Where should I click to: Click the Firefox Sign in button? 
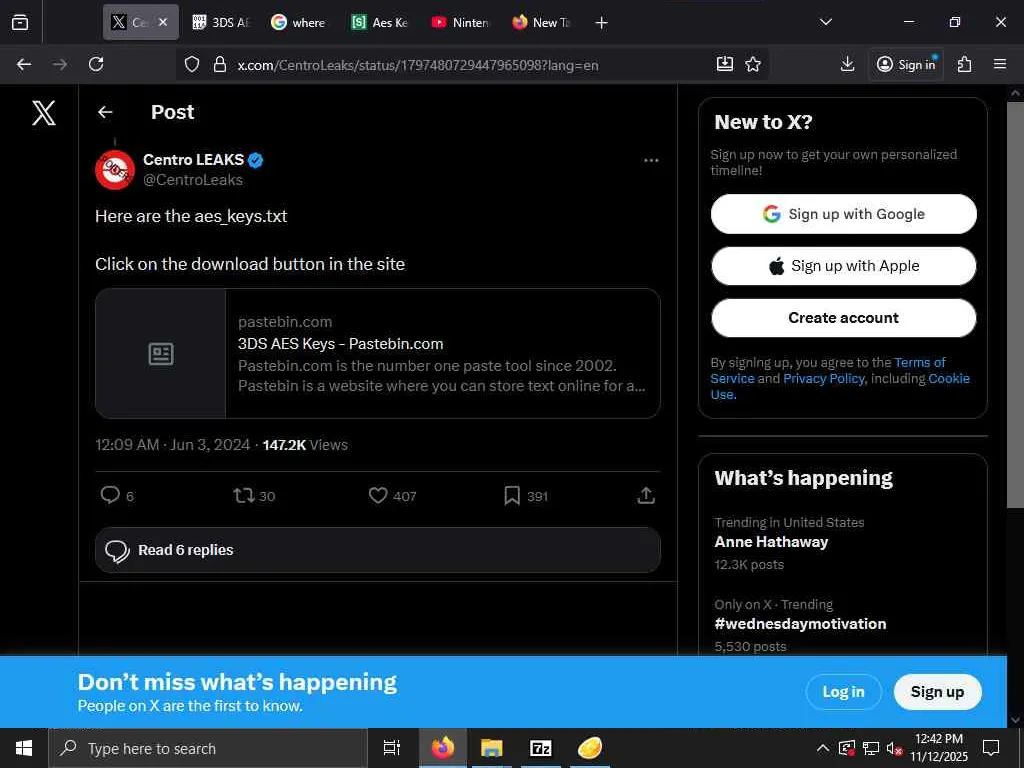[906, 64]
